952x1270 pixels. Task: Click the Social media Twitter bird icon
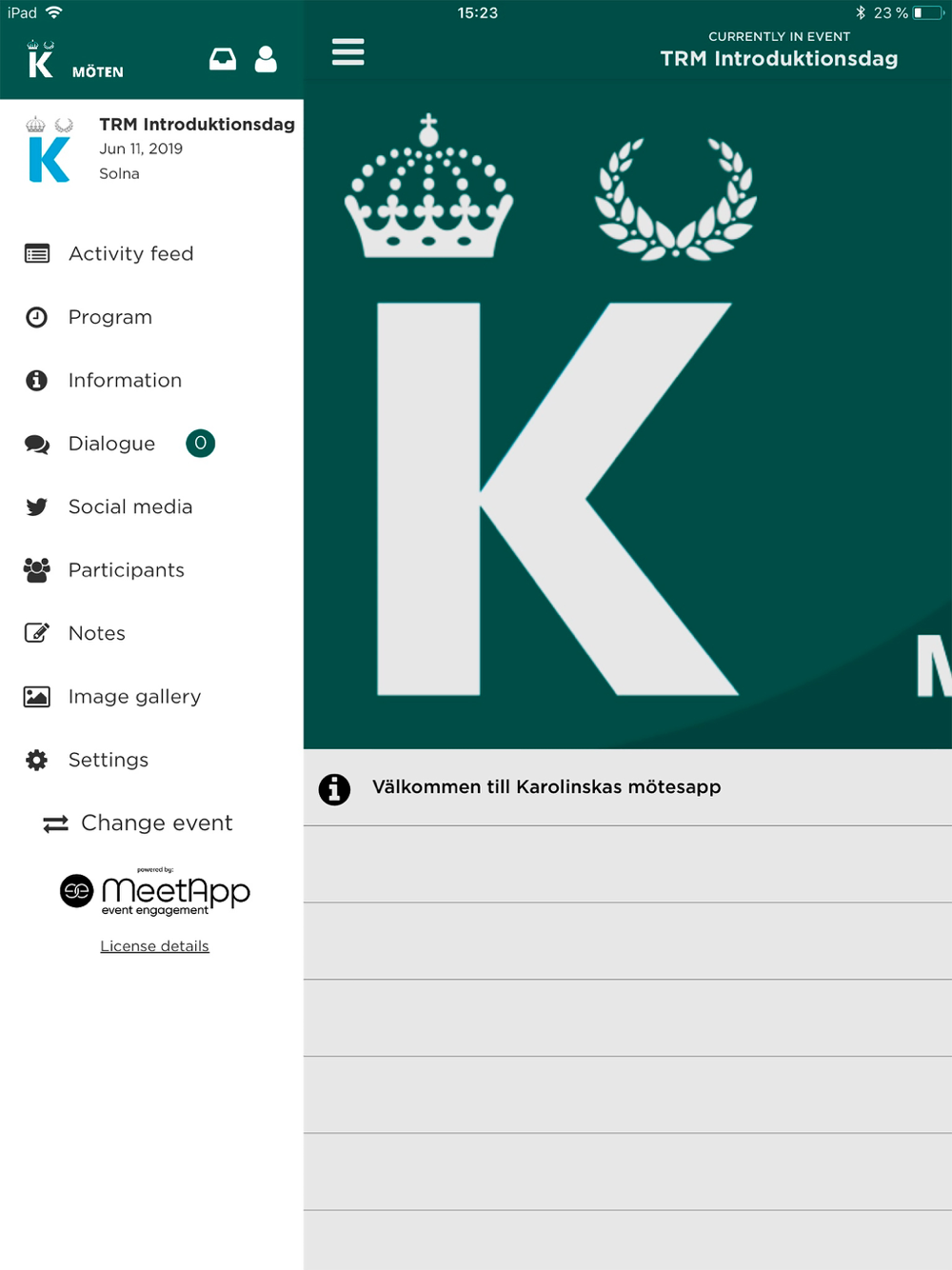point(37,506)
